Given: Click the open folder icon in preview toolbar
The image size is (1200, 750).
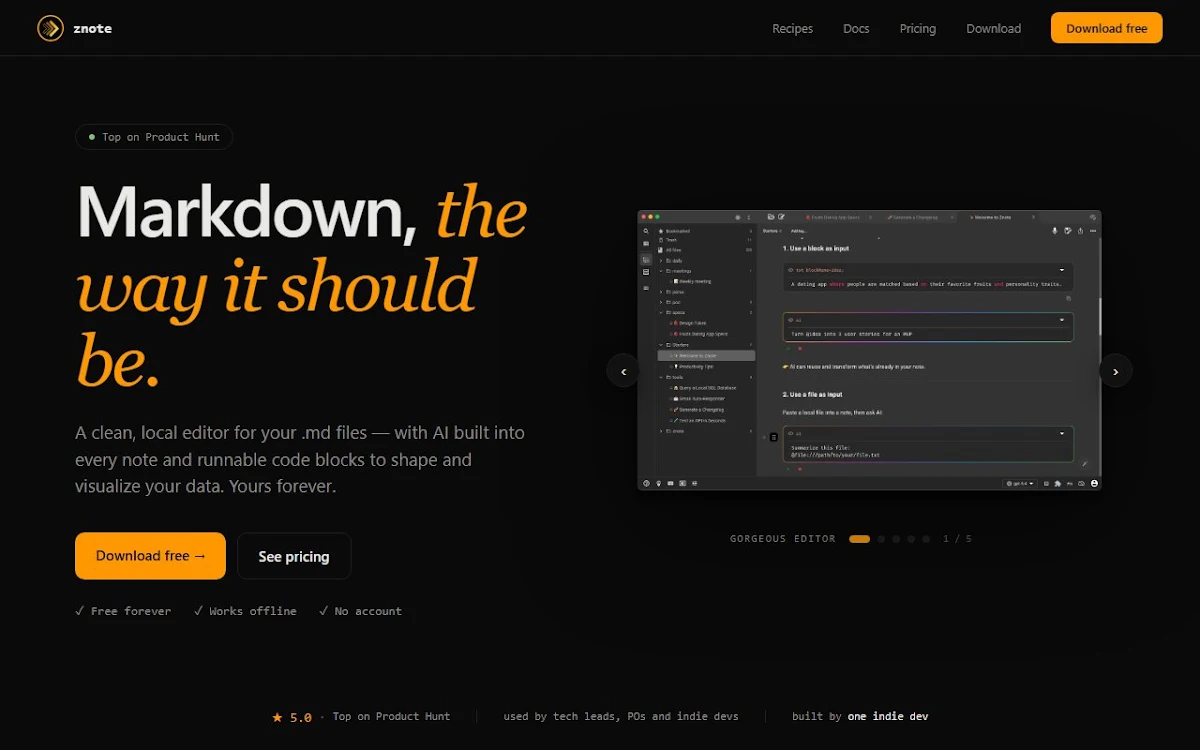Looking at the screenshot, I should 771,217.
